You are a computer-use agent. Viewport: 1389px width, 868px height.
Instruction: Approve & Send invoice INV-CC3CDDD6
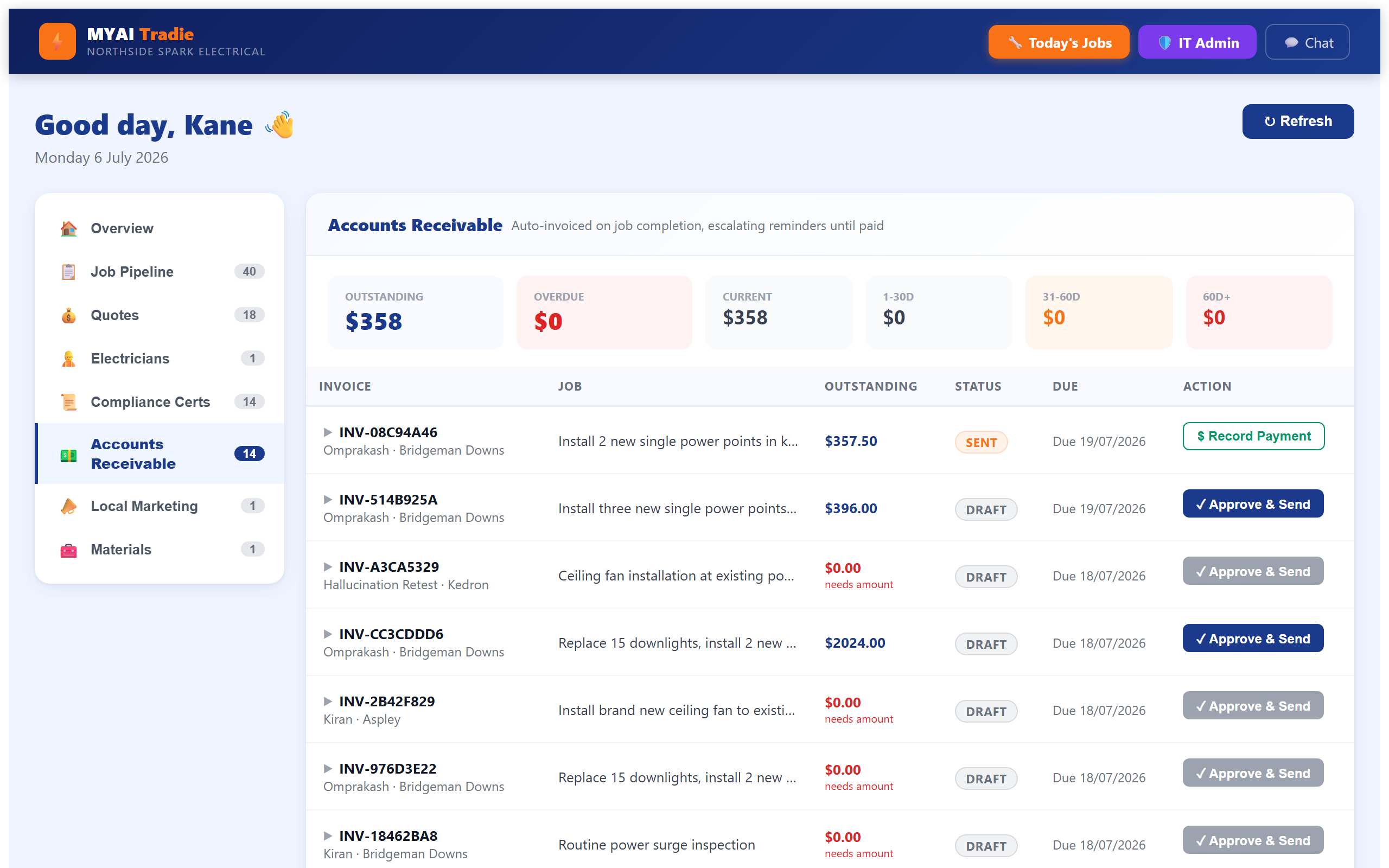(x=1253, y=638)
